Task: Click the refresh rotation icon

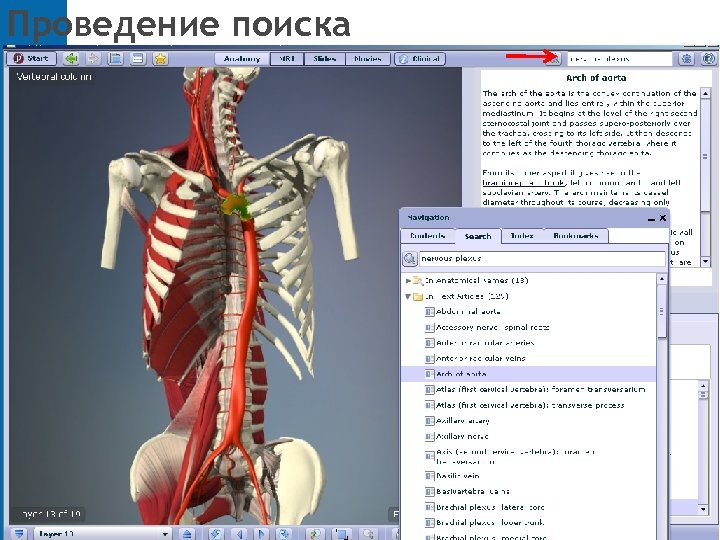Action: pyautogui.click(x=285, y=534)
